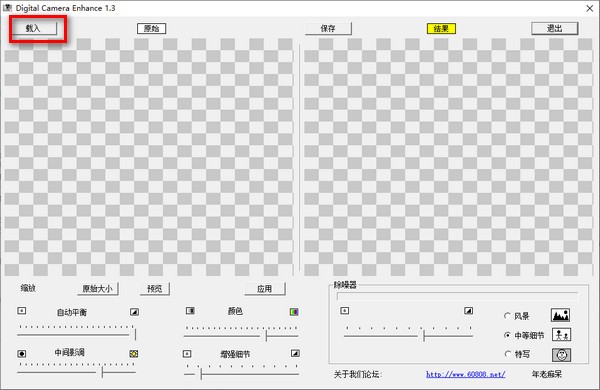
Task: Click the 颜色 (Color) slider thumb
Action: tap(267, 336)
